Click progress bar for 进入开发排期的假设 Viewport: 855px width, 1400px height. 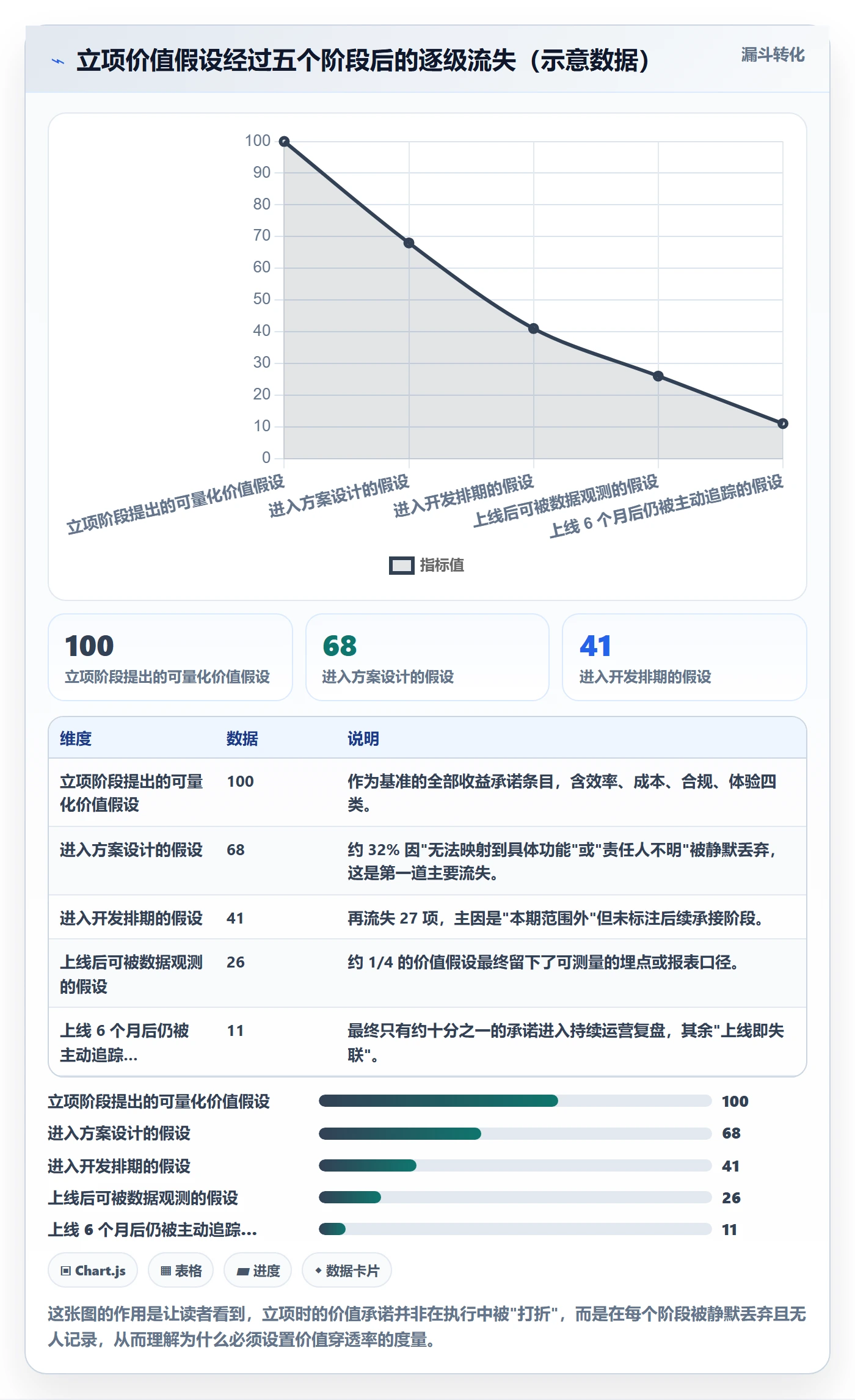(x=515, y=1165)
